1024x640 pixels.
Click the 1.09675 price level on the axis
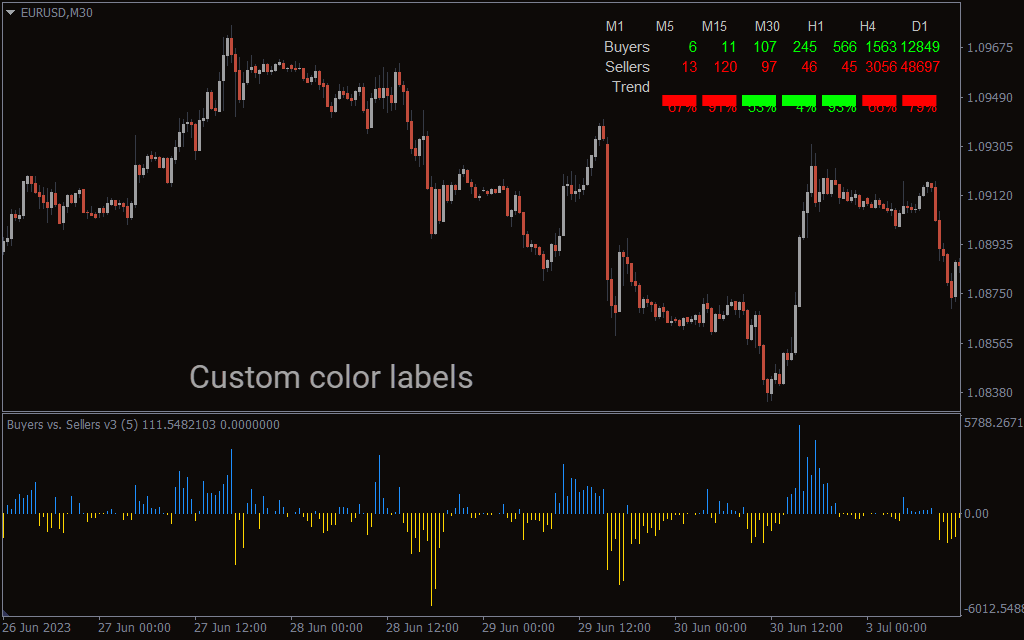tap(990, 48)
